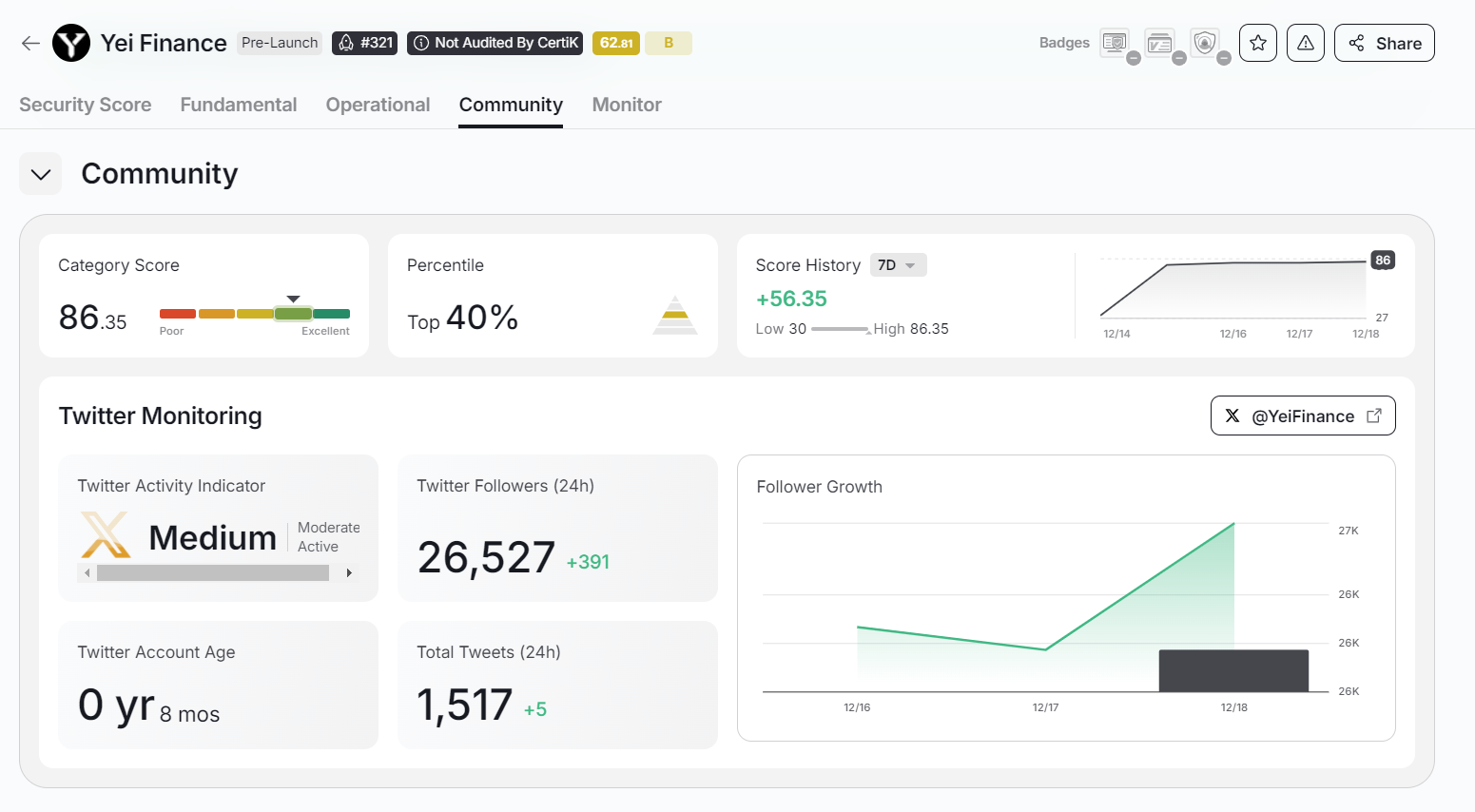Click the +56.35 score change value
This screenshot has height=812, width=1475.
coord(791,299)
